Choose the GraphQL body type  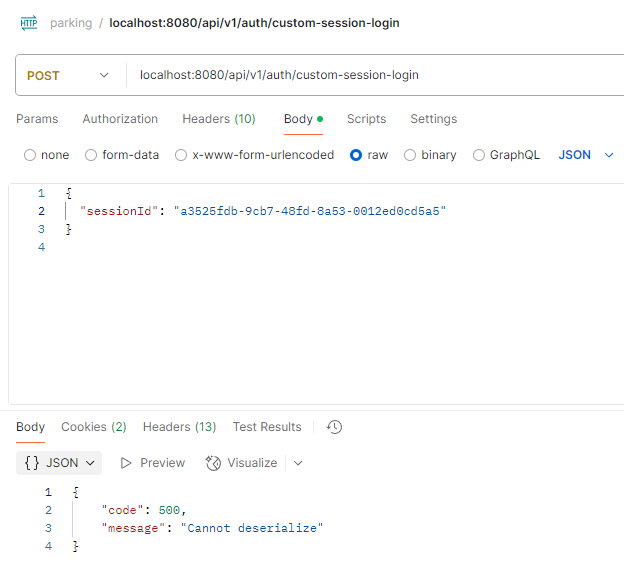(x=506, y=155)
